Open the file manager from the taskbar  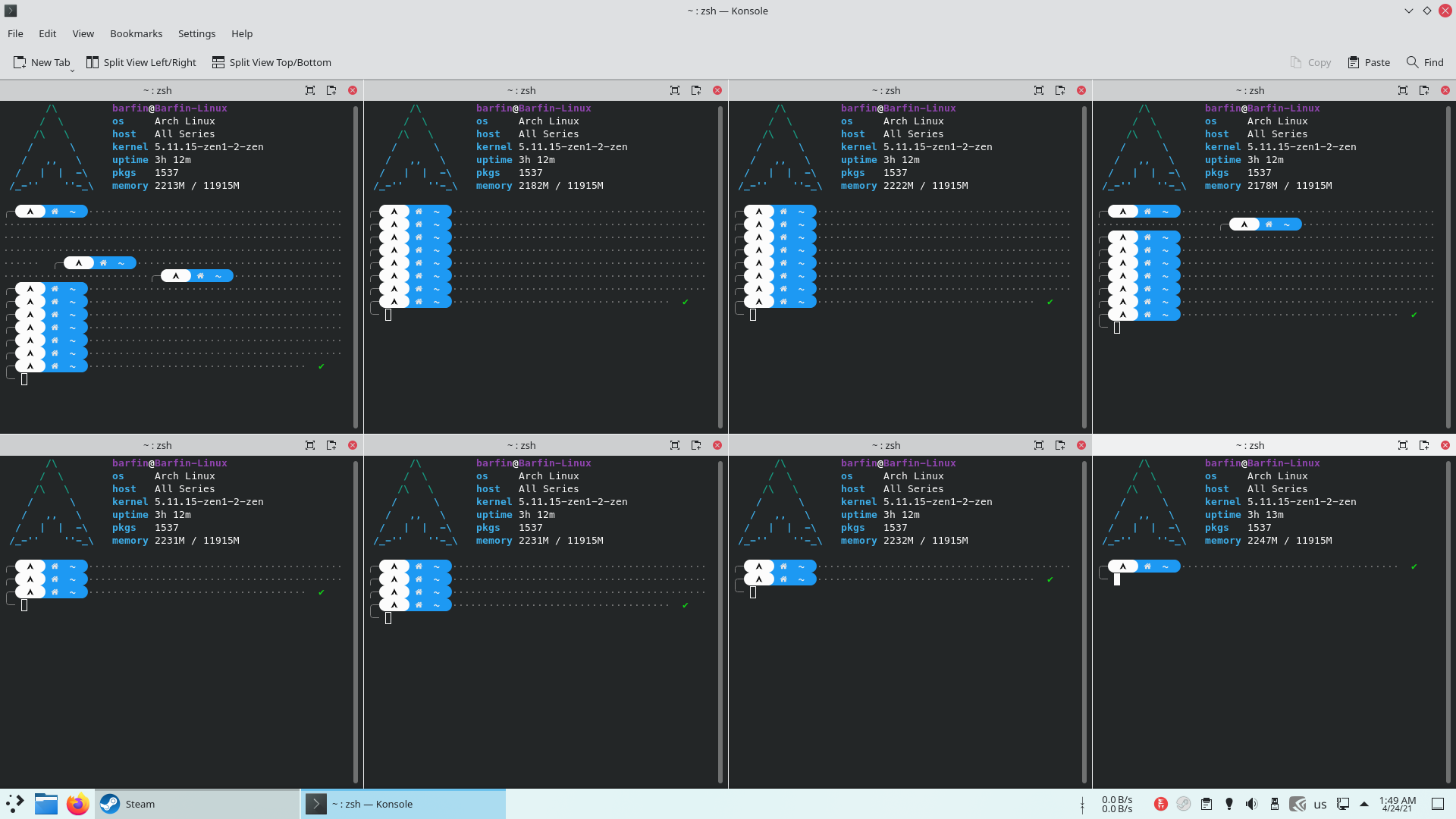[x=46, y=804]
